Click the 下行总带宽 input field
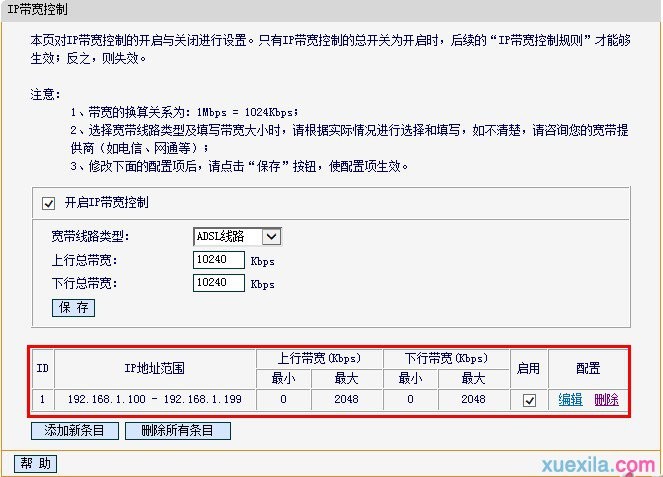Screen dimensions: 663x477 click(219, 283)
